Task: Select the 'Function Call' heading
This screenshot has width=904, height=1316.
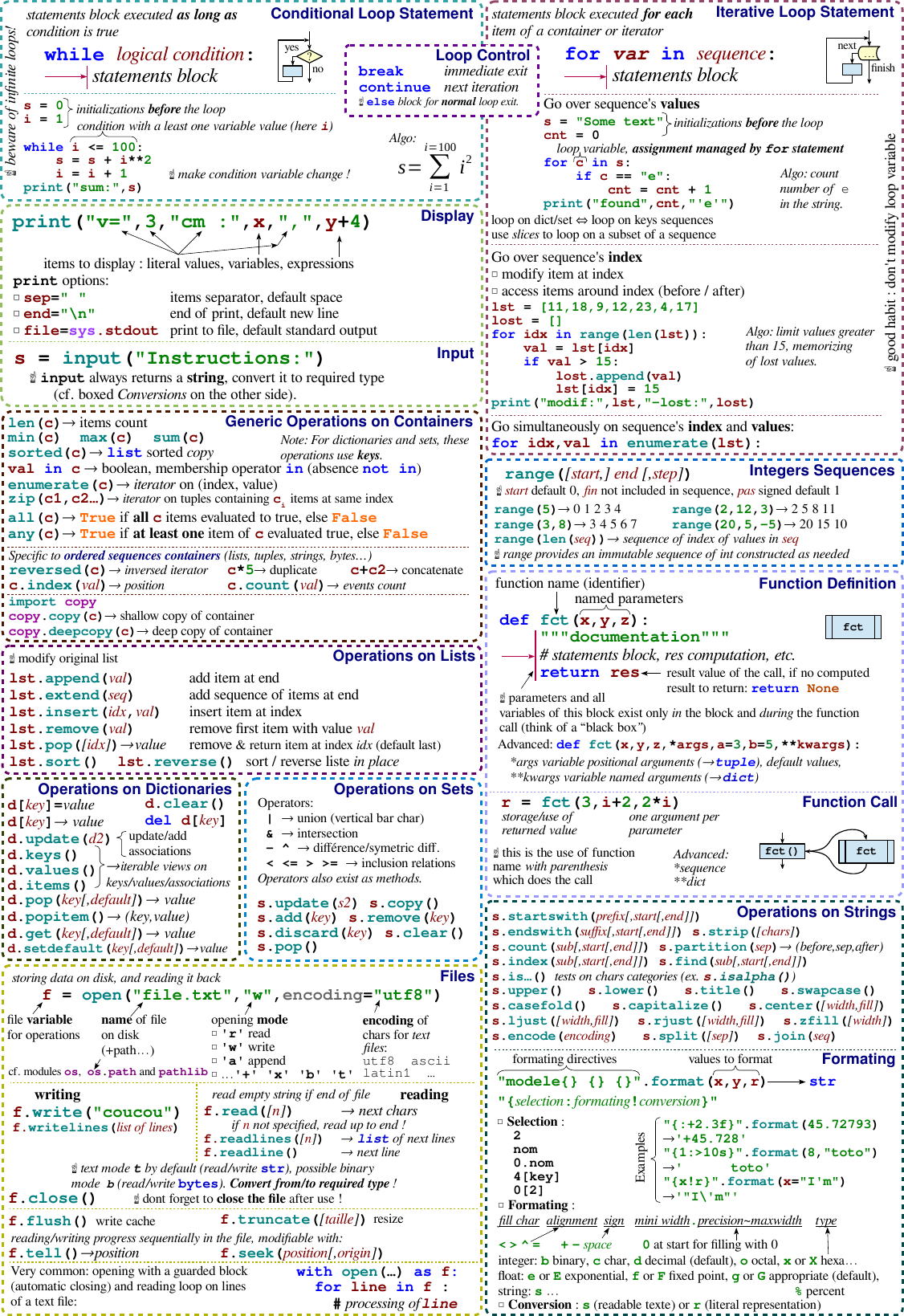Action: click(849, 802)
